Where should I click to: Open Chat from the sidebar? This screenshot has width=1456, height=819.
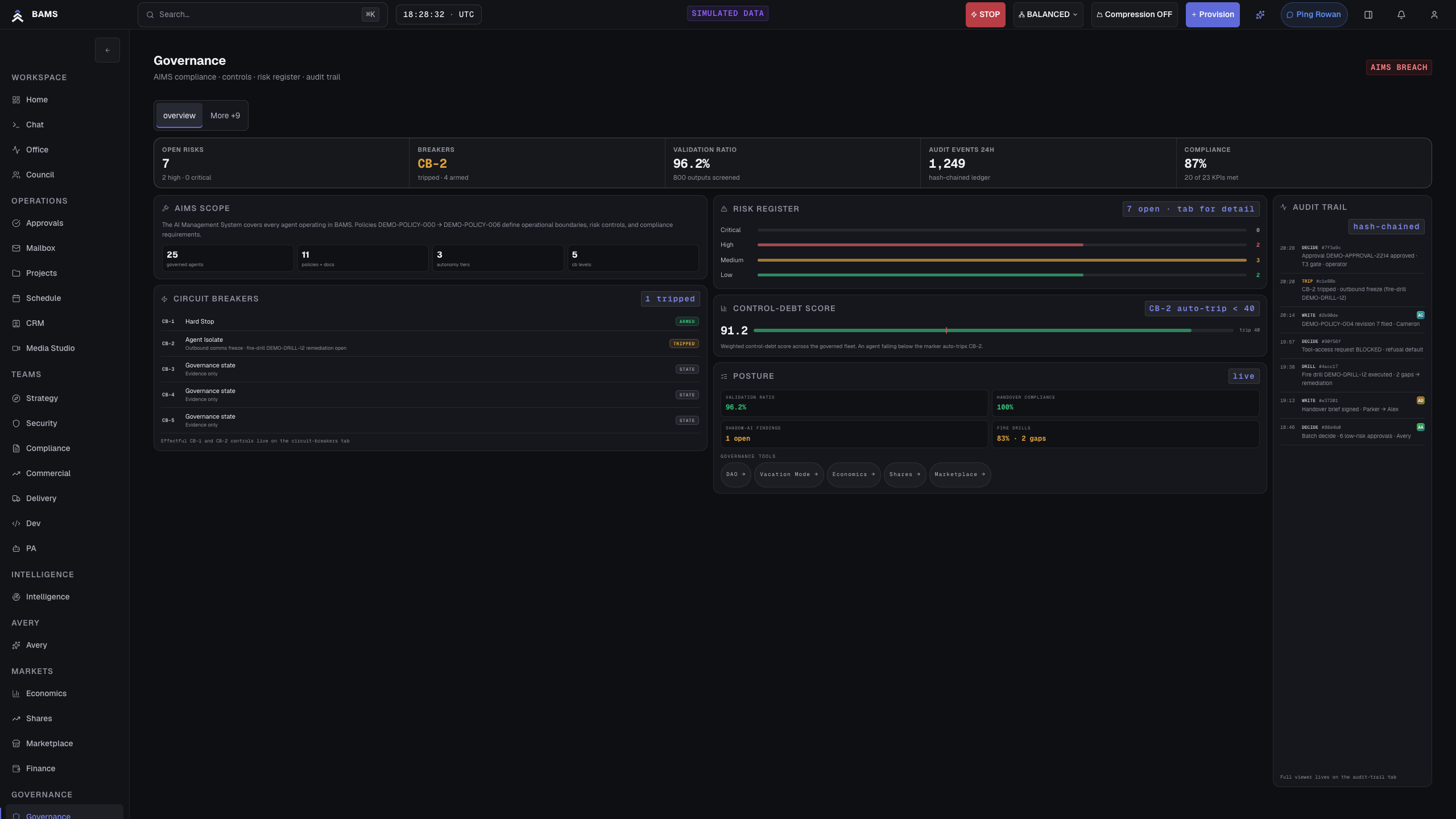[64, 125]
